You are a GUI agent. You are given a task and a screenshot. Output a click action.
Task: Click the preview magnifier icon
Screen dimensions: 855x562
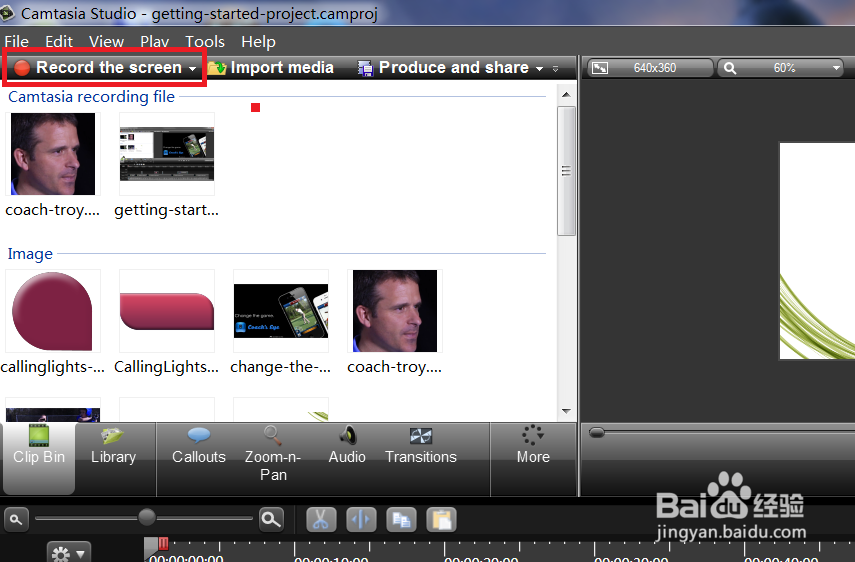click(x=730, y=68)
